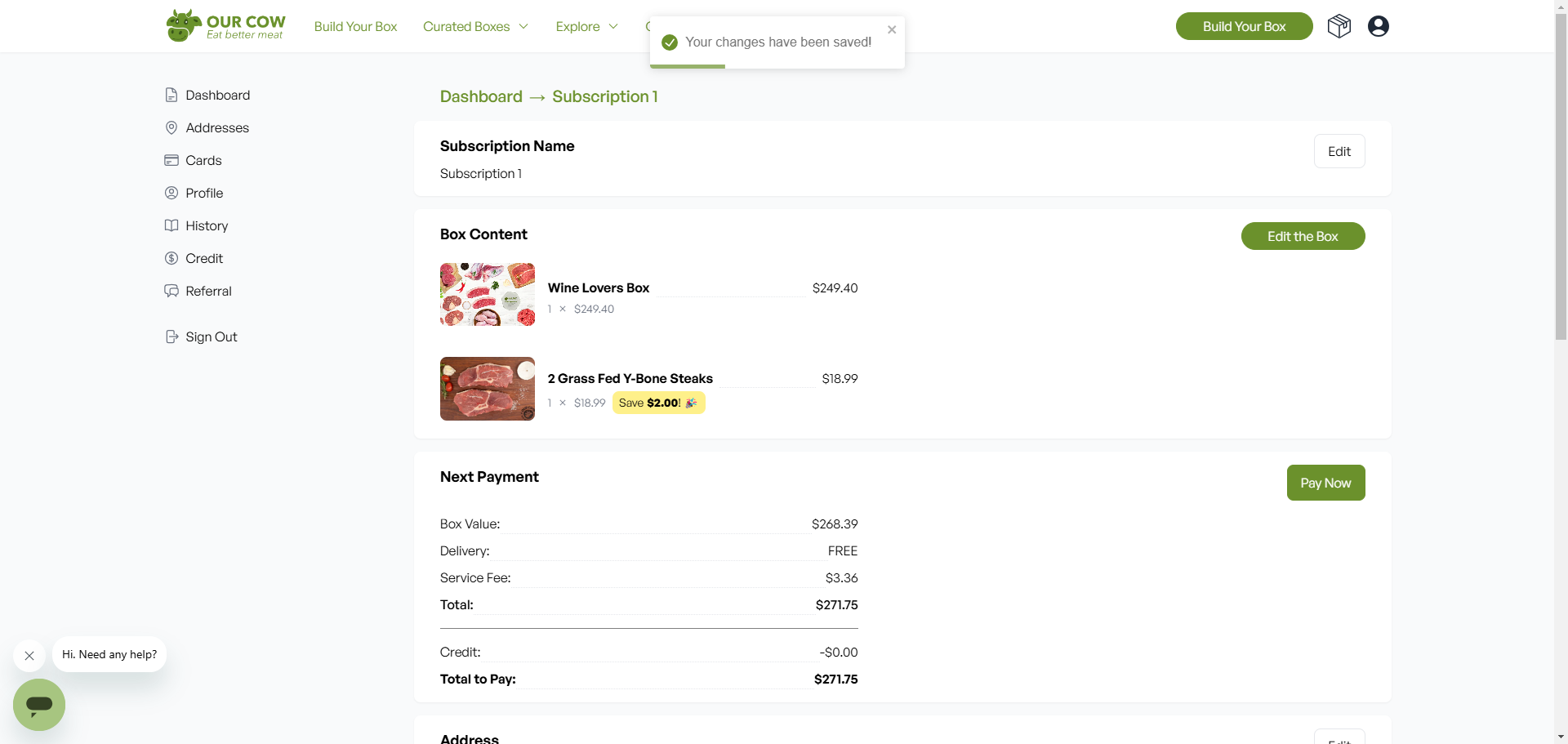The image size is (1568, 744).
Task: Open the Wine Lovers Box thumbnail
Action: 488,294
